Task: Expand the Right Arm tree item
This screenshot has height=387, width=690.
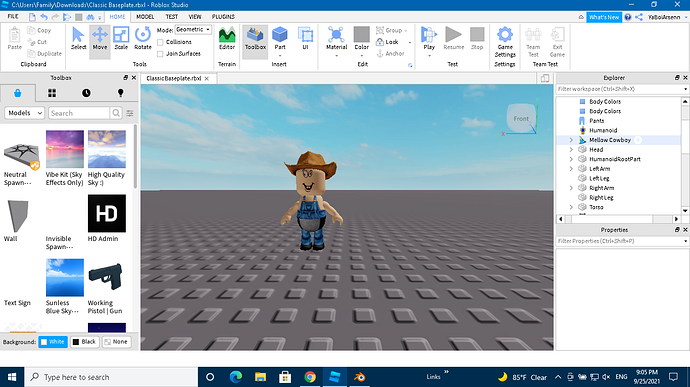Action: (571, 188)
